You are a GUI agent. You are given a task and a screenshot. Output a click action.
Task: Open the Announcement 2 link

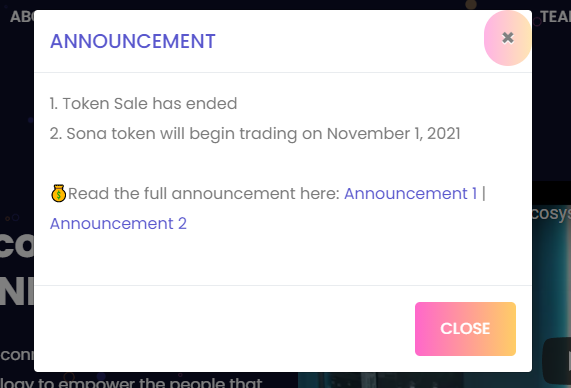point(118,223)
